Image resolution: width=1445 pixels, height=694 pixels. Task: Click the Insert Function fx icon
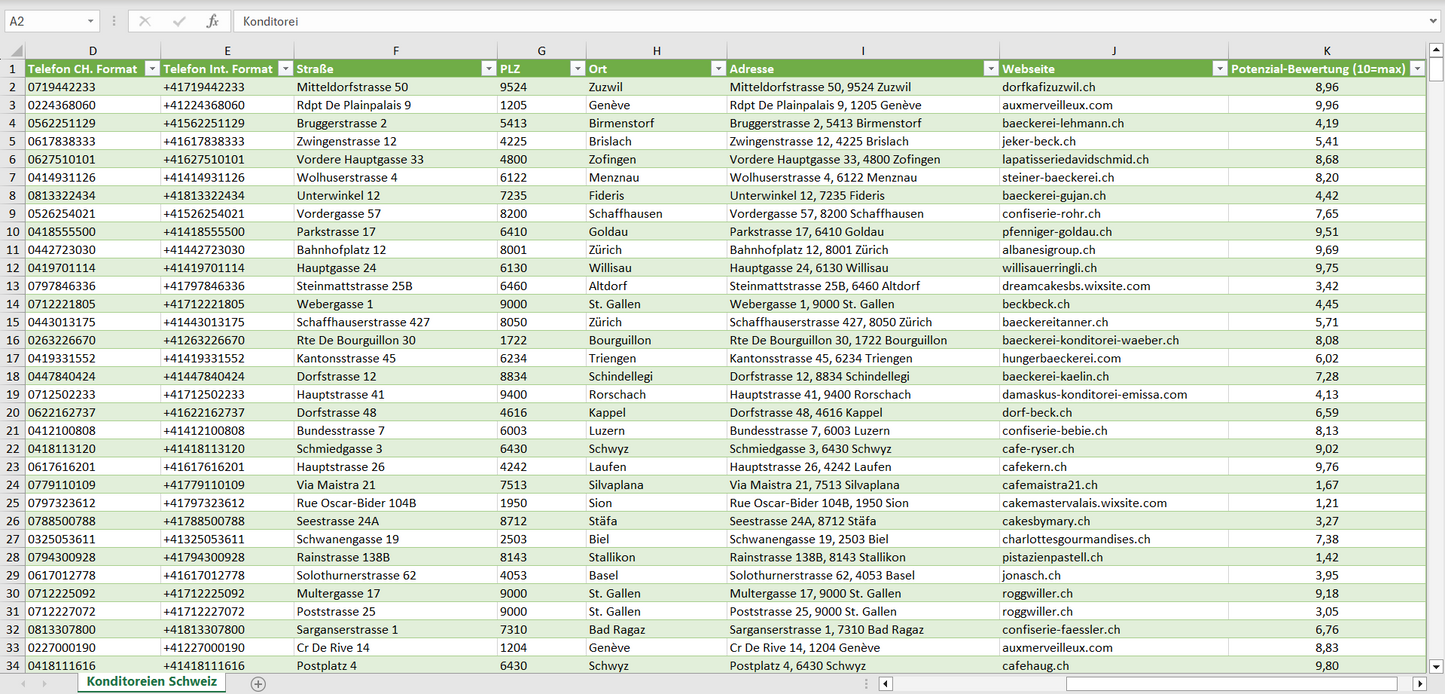point(212,21)
